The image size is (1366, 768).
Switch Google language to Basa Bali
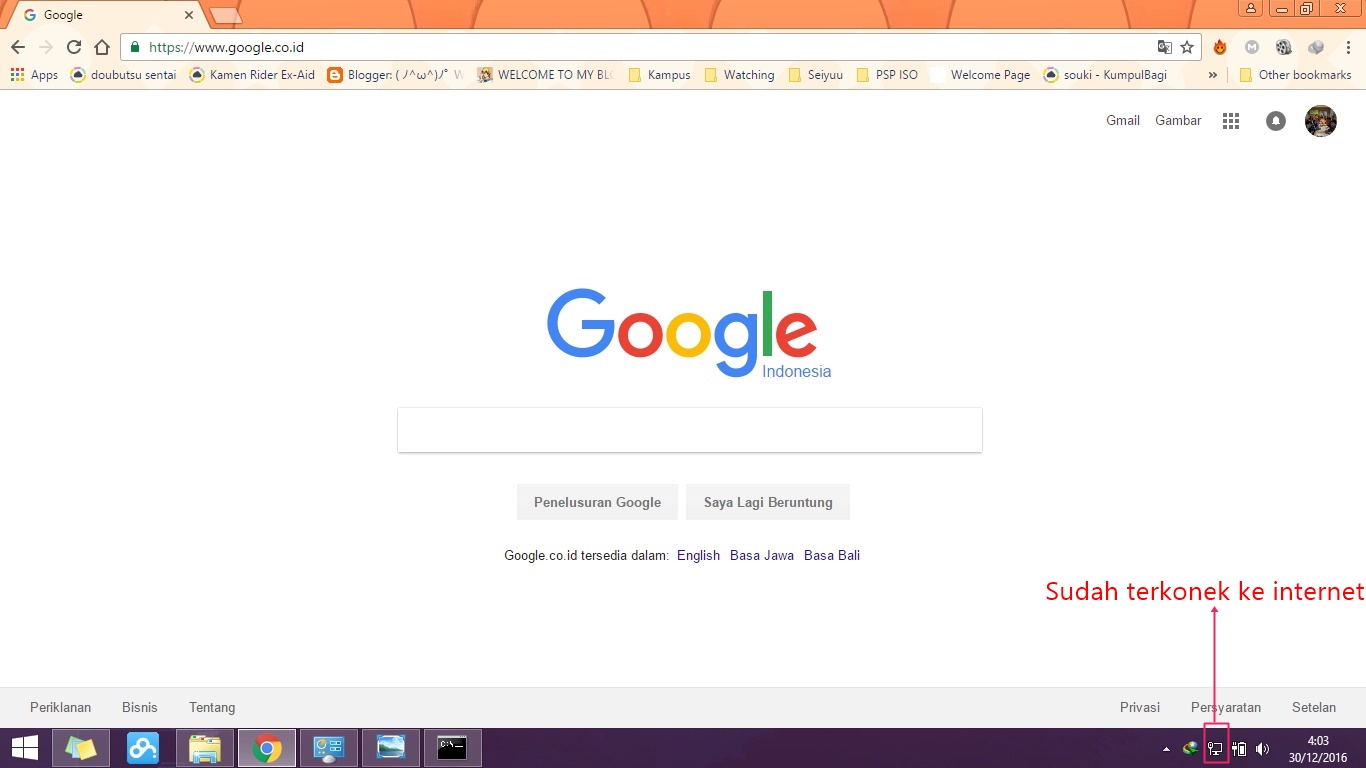point(832,555)
